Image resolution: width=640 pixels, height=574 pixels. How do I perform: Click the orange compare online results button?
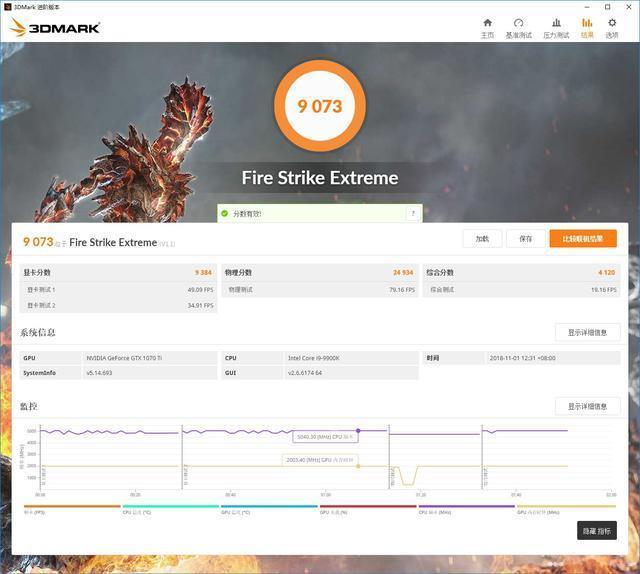(x=583, y=238)
